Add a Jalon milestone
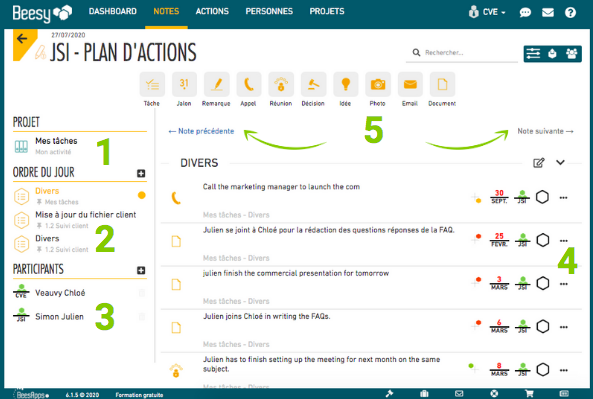Image resolution: width=593 pixels, height=399 pixels. [x=184, y=84]
